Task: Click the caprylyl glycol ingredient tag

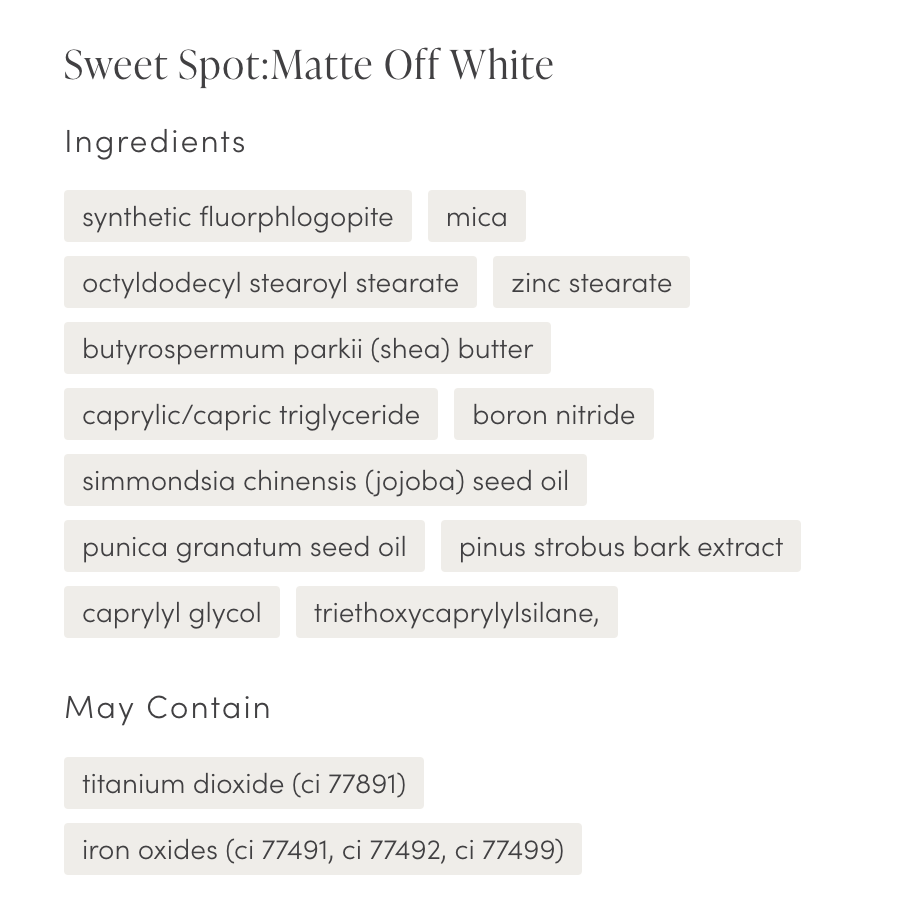Action: point(172,612)
